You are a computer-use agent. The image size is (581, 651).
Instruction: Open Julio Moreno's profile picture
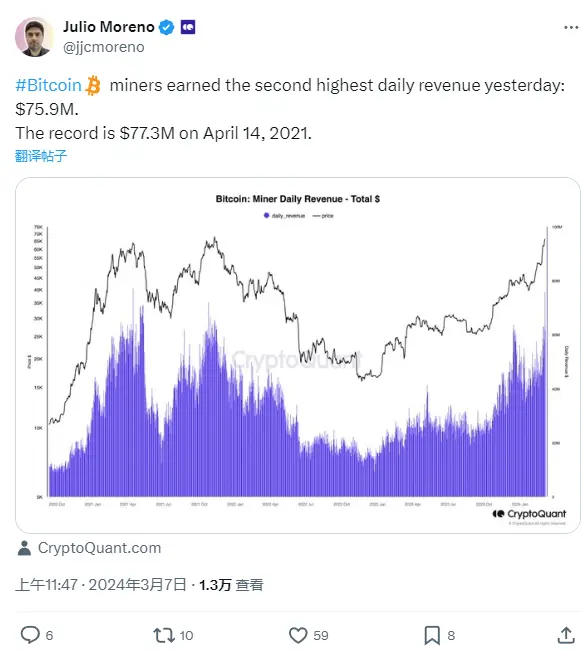pos(34,37)
